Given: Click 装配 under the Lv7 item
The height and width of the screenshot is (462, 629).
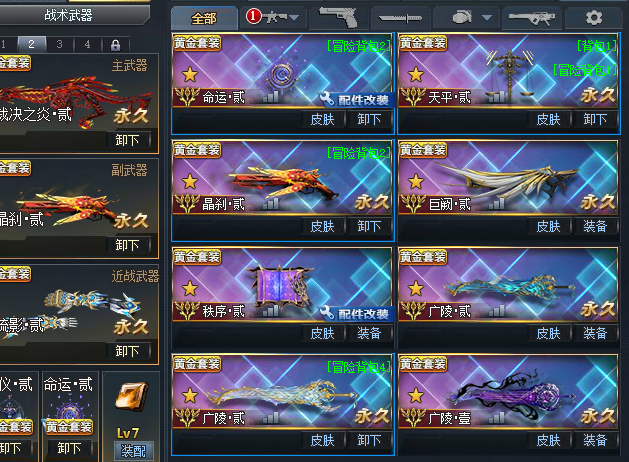Looking at the screenshot, I should tap(133, 451).
